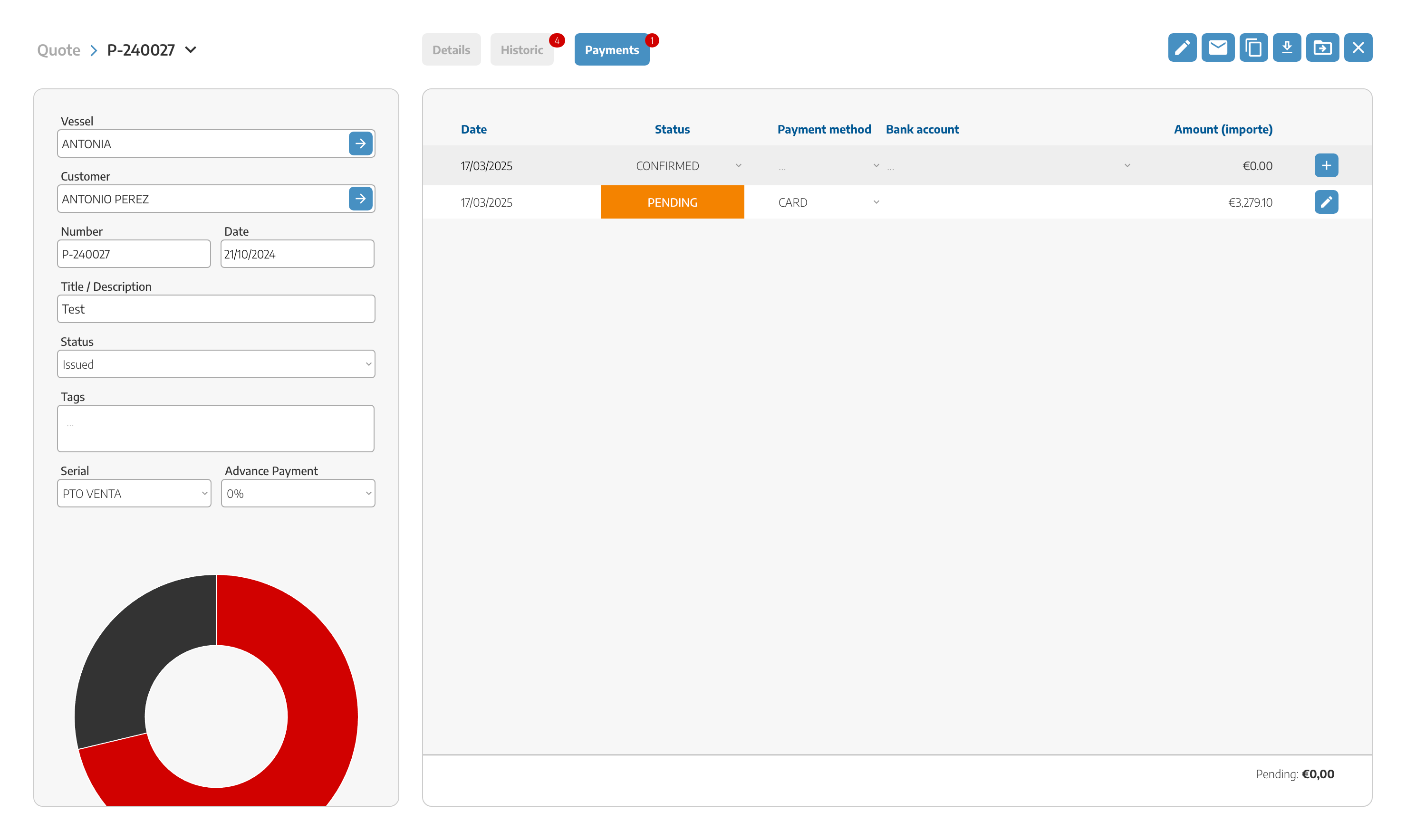Click the empty Tags field
This screenshot has width=1406, height=840.
[x=216, y=428]
